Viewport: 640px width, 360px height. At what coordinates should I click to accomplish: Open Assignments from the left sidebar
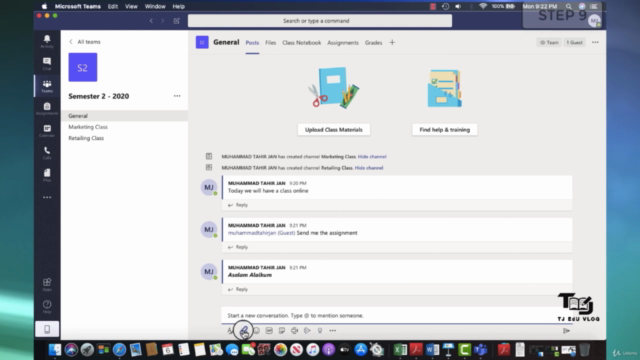(x=47, y=108)
